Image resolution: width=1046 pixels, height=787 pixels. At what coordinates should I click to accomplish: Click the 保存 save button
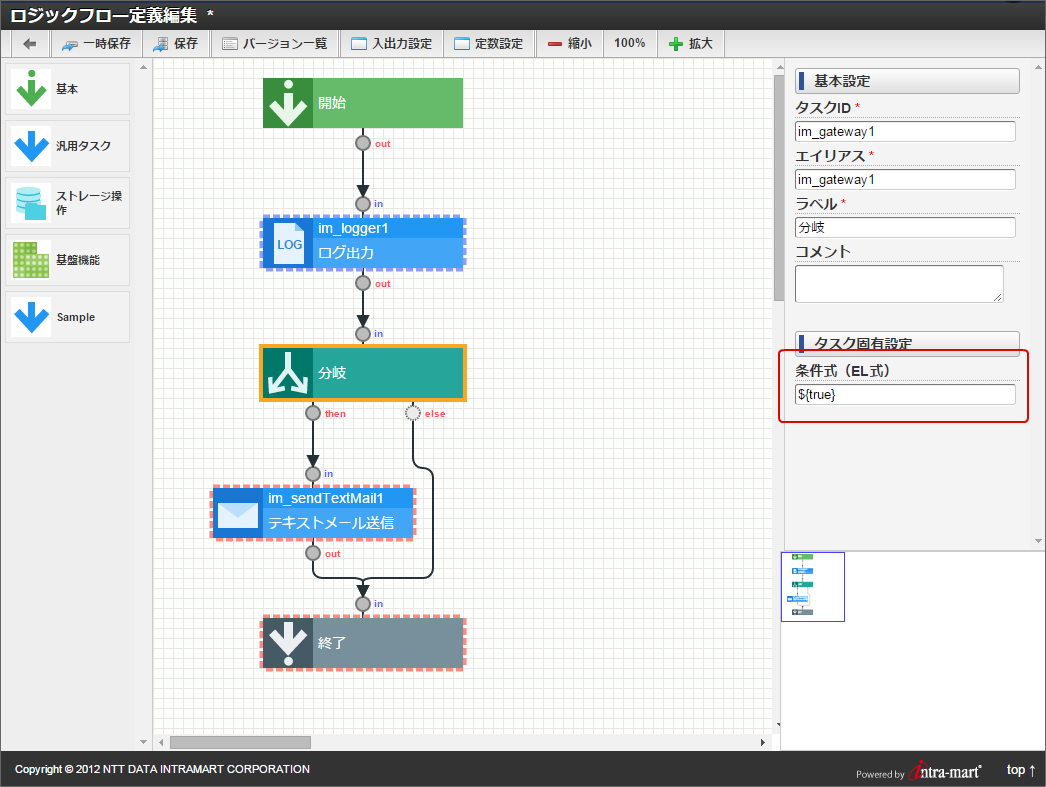(175, 43)
